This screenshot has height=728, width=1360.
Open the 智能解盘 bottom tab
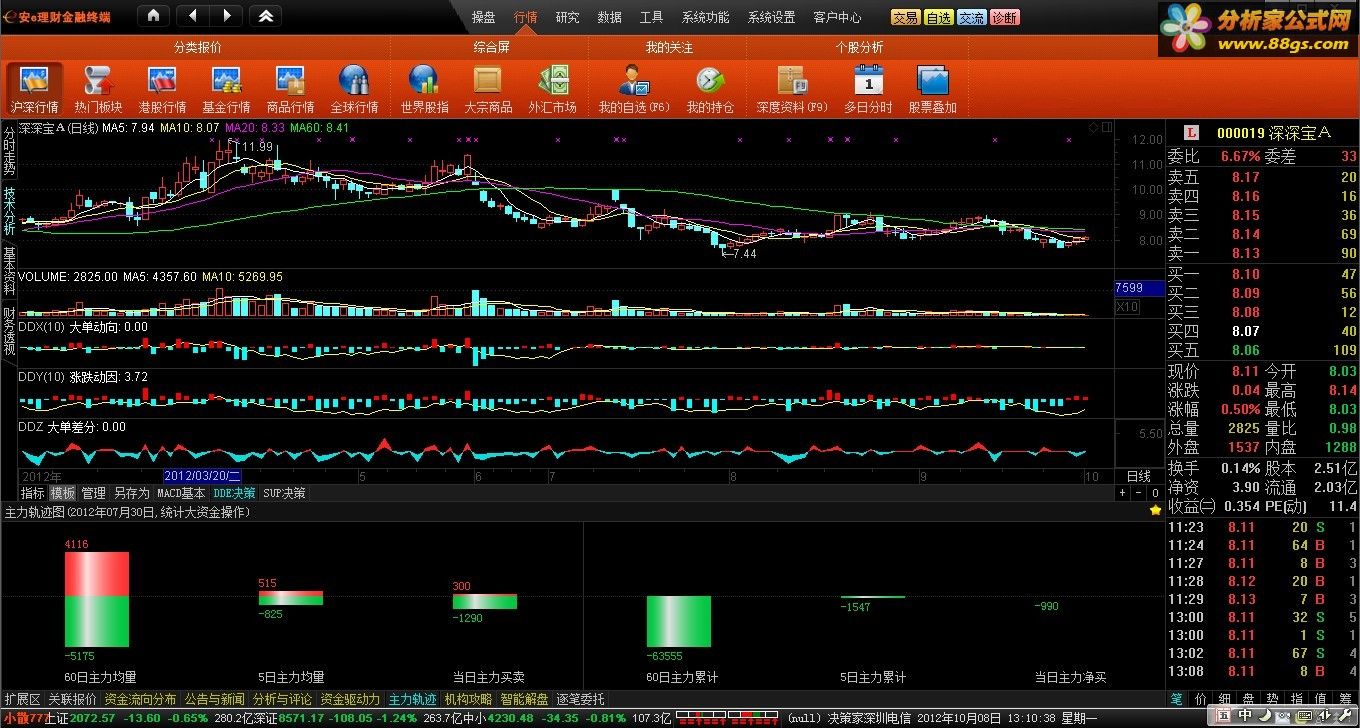[x=525, y=699]
